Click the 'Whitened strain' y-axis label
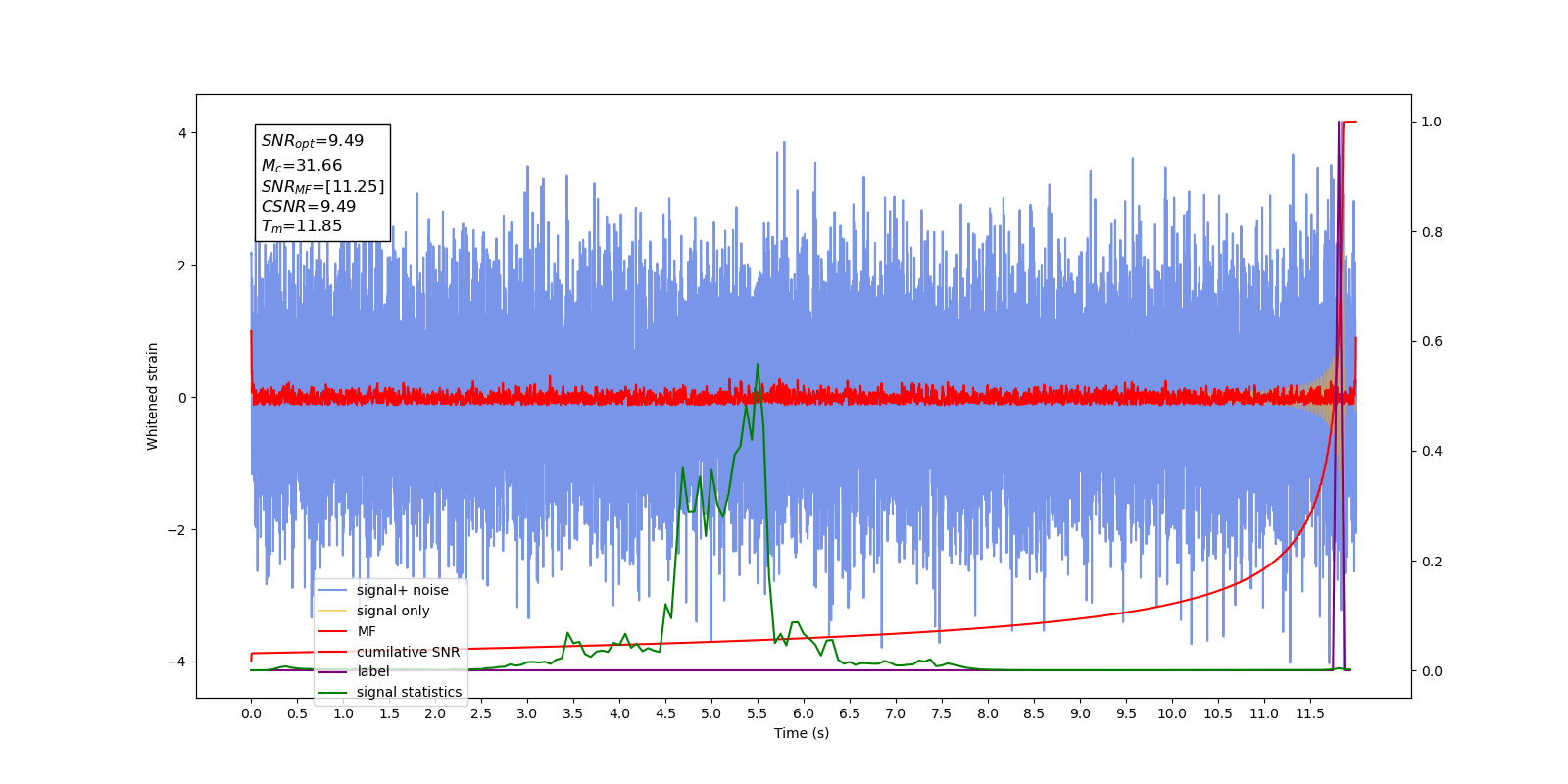The height and width of the screenshot is (784, 1568). [x=152, y=396]
